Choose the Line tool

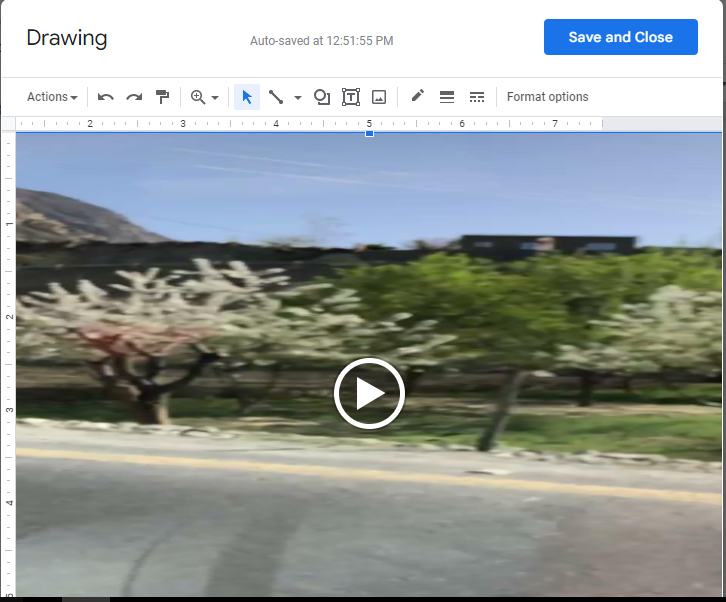click(x=276, y=97)
